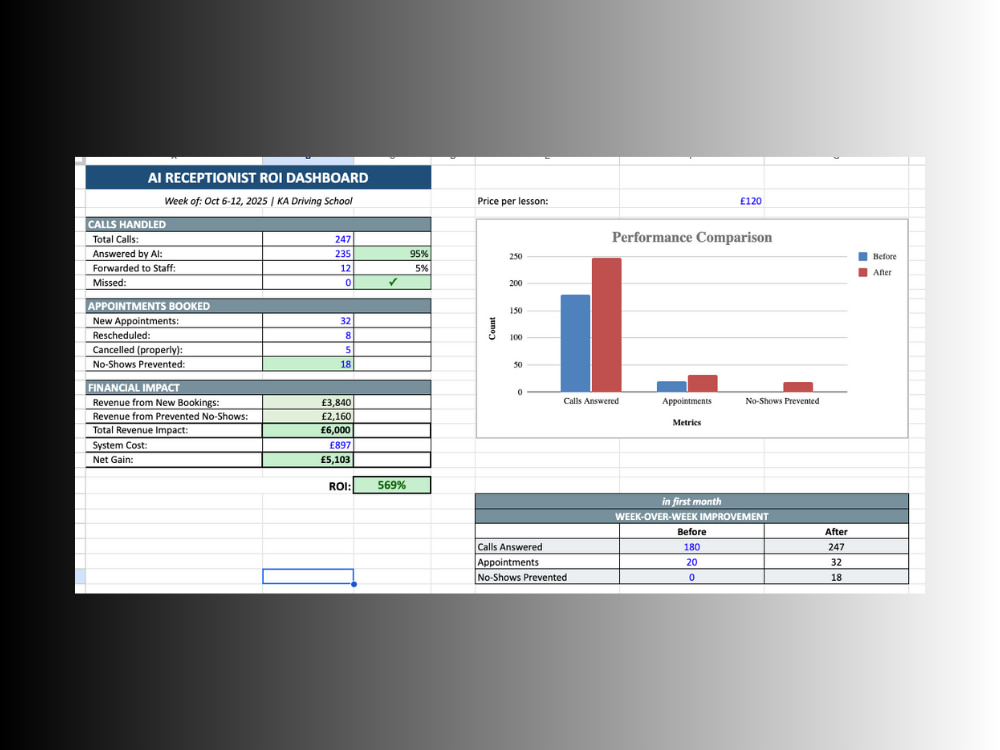1000x750 pixels.
Task: Click the CALLS HANDLED section header
Action: (258, 224)
